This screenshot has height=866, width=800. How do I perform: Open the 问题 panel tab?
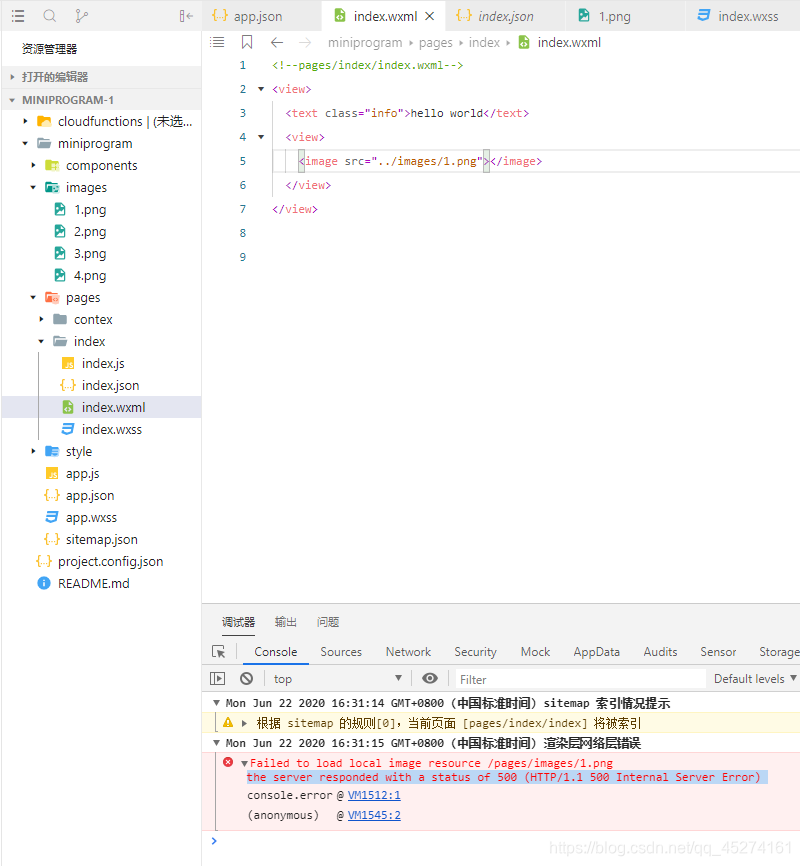tap(328, 622)
